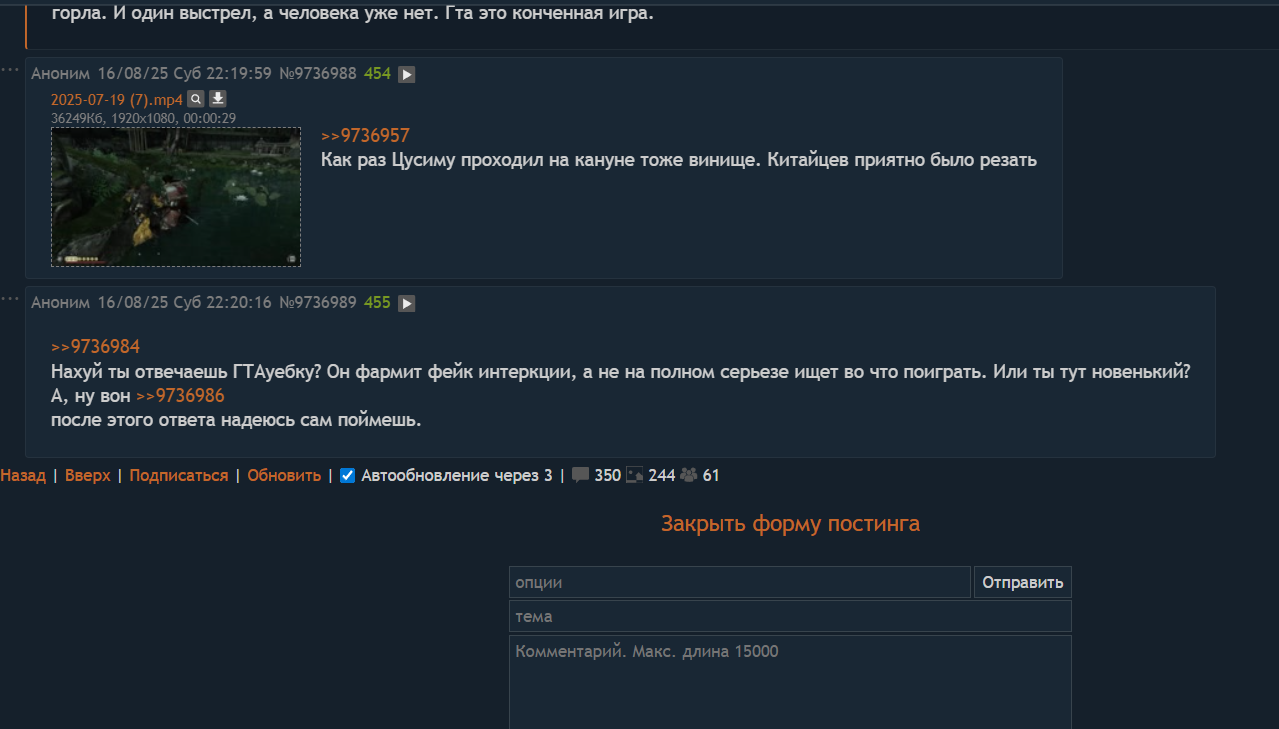This screenshot has width=1279, height=729.
Task: Toggle the Автообновление checkbox
Action: click(x=348, y=476)
